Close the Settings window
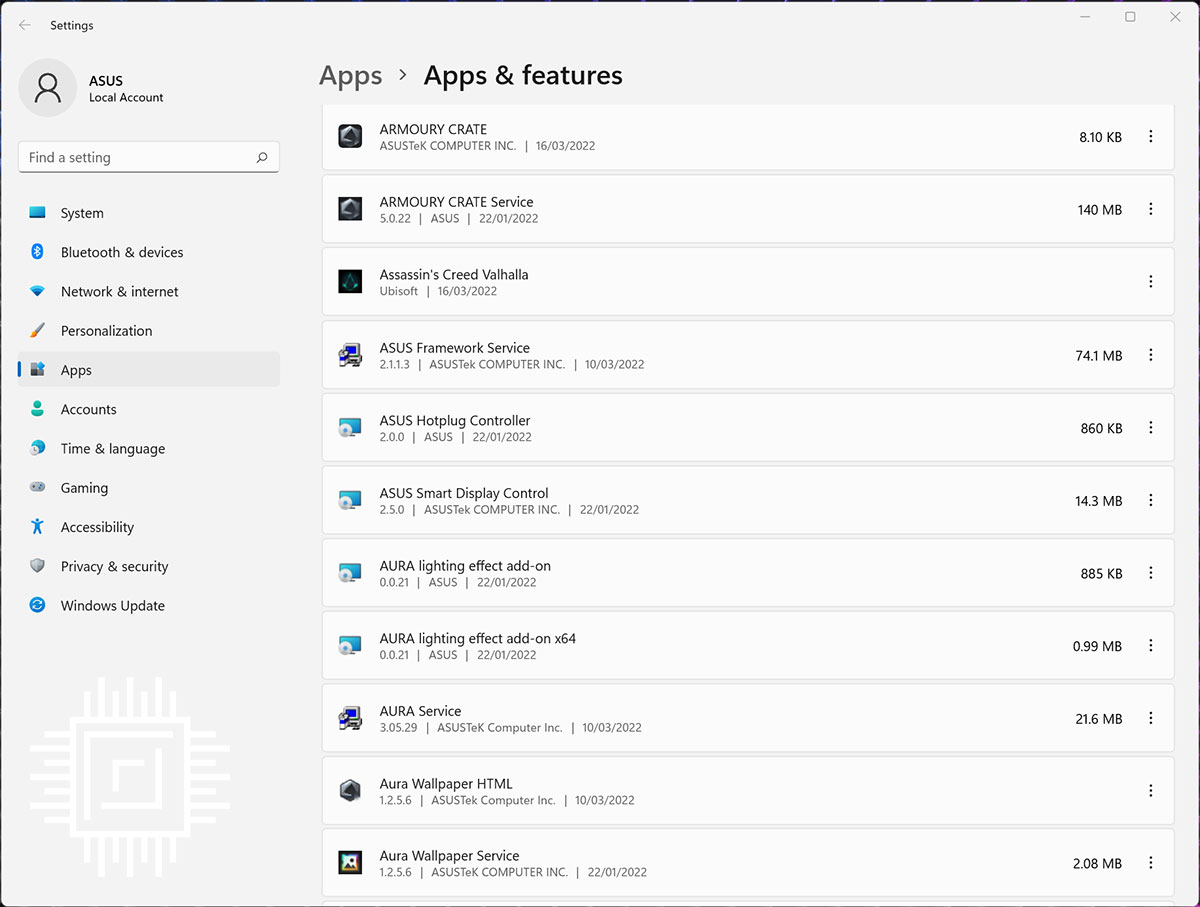 coord(1176,17)
